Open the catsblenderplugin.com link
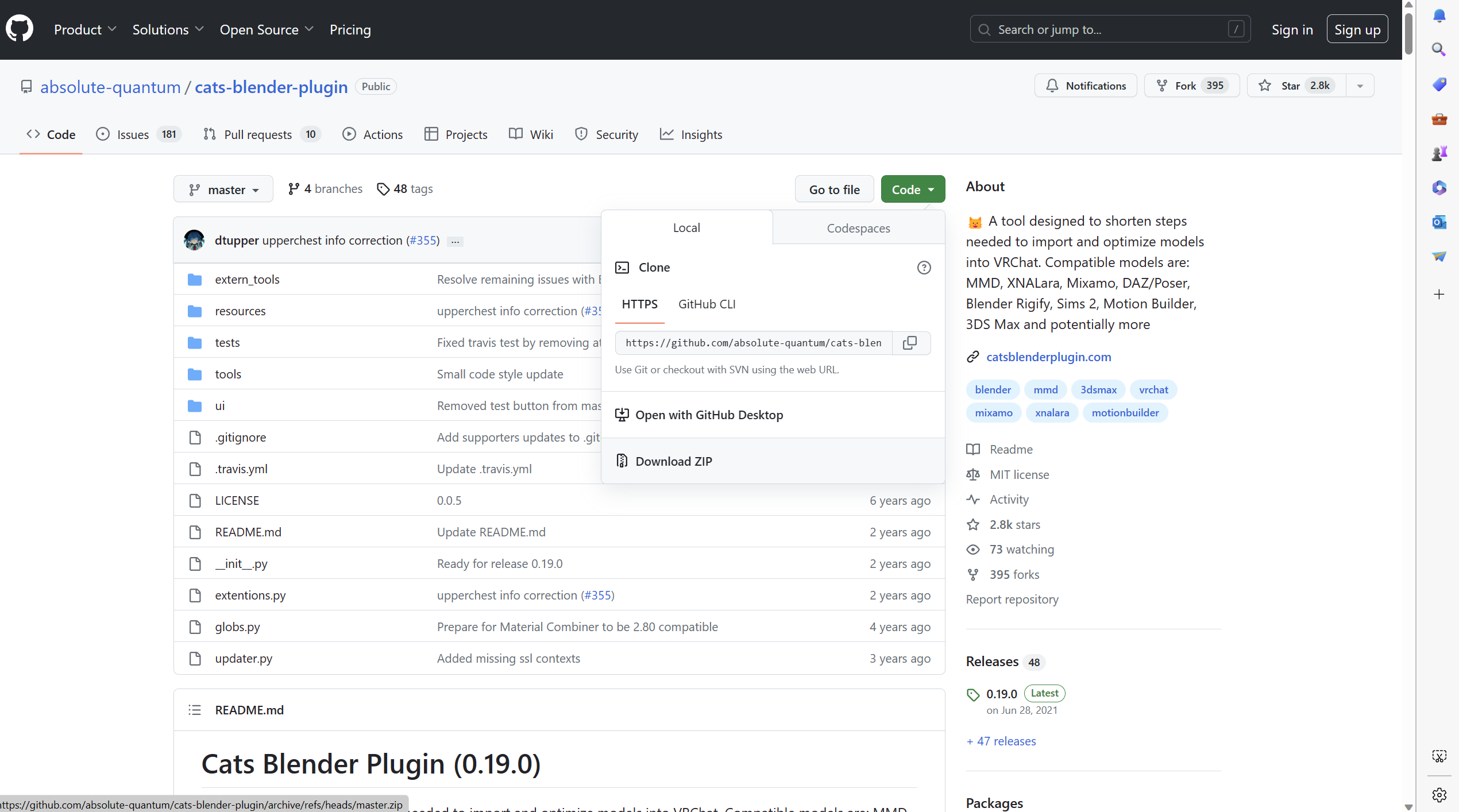 (x=1048, y=357)
